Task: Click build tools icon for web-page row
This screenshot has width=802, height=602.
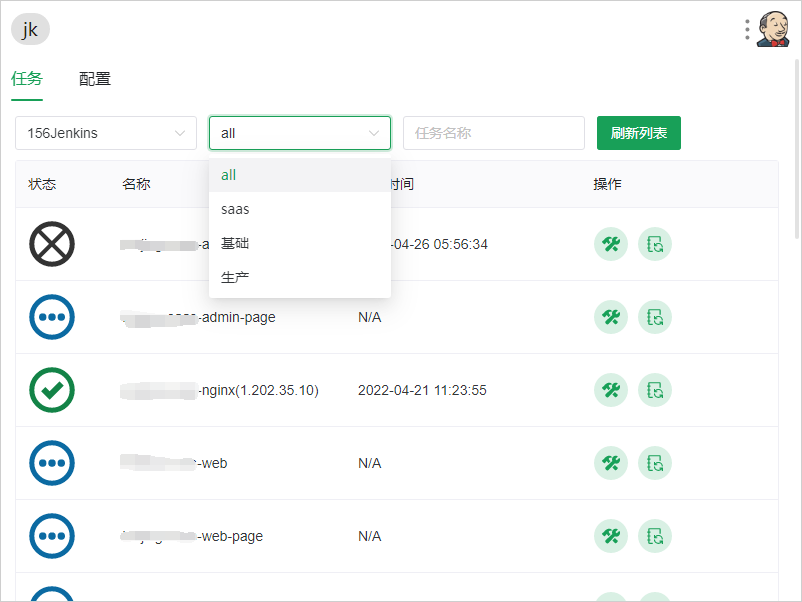Action: [x=611, y=536]
